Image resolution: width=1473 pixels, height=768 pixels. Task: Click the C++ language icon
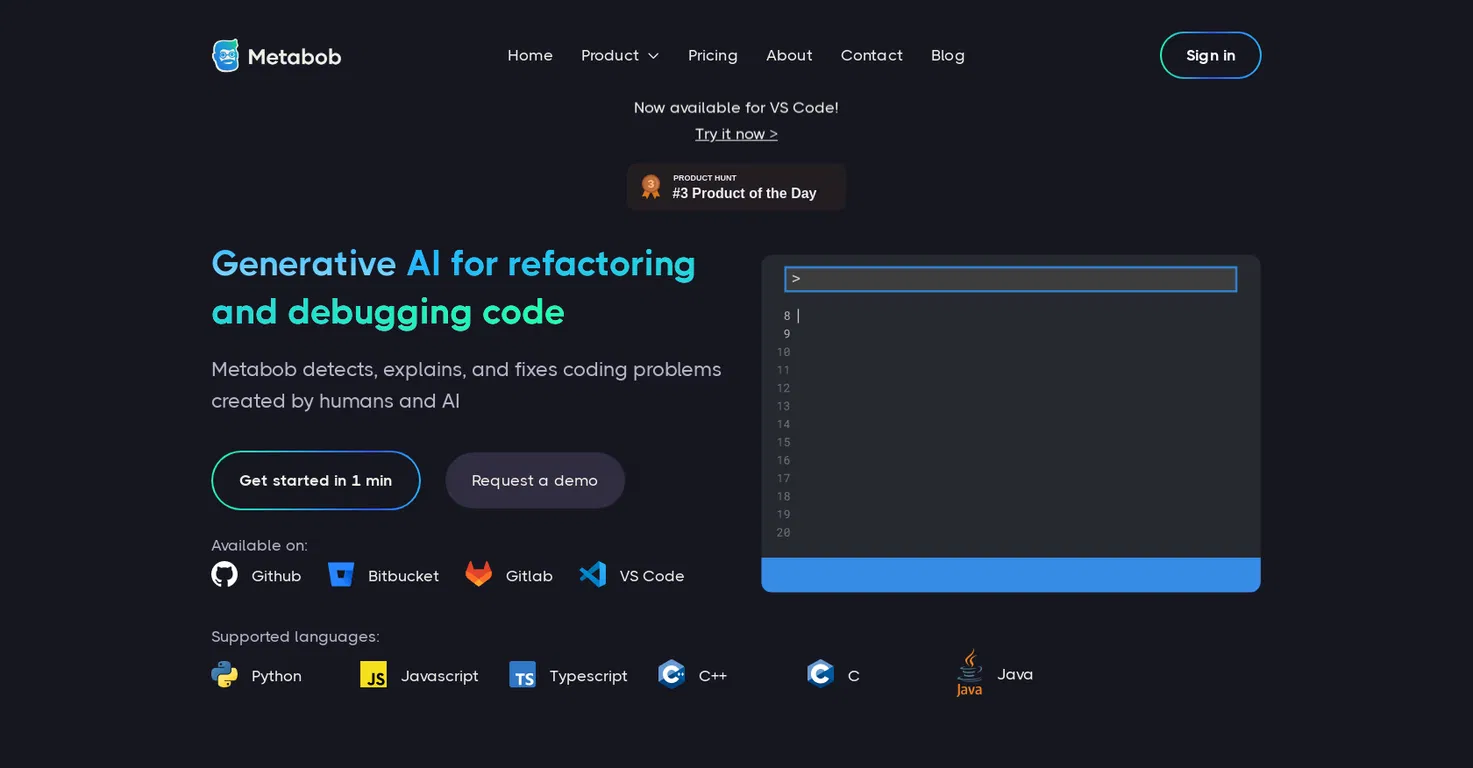[x=671, y=674]
